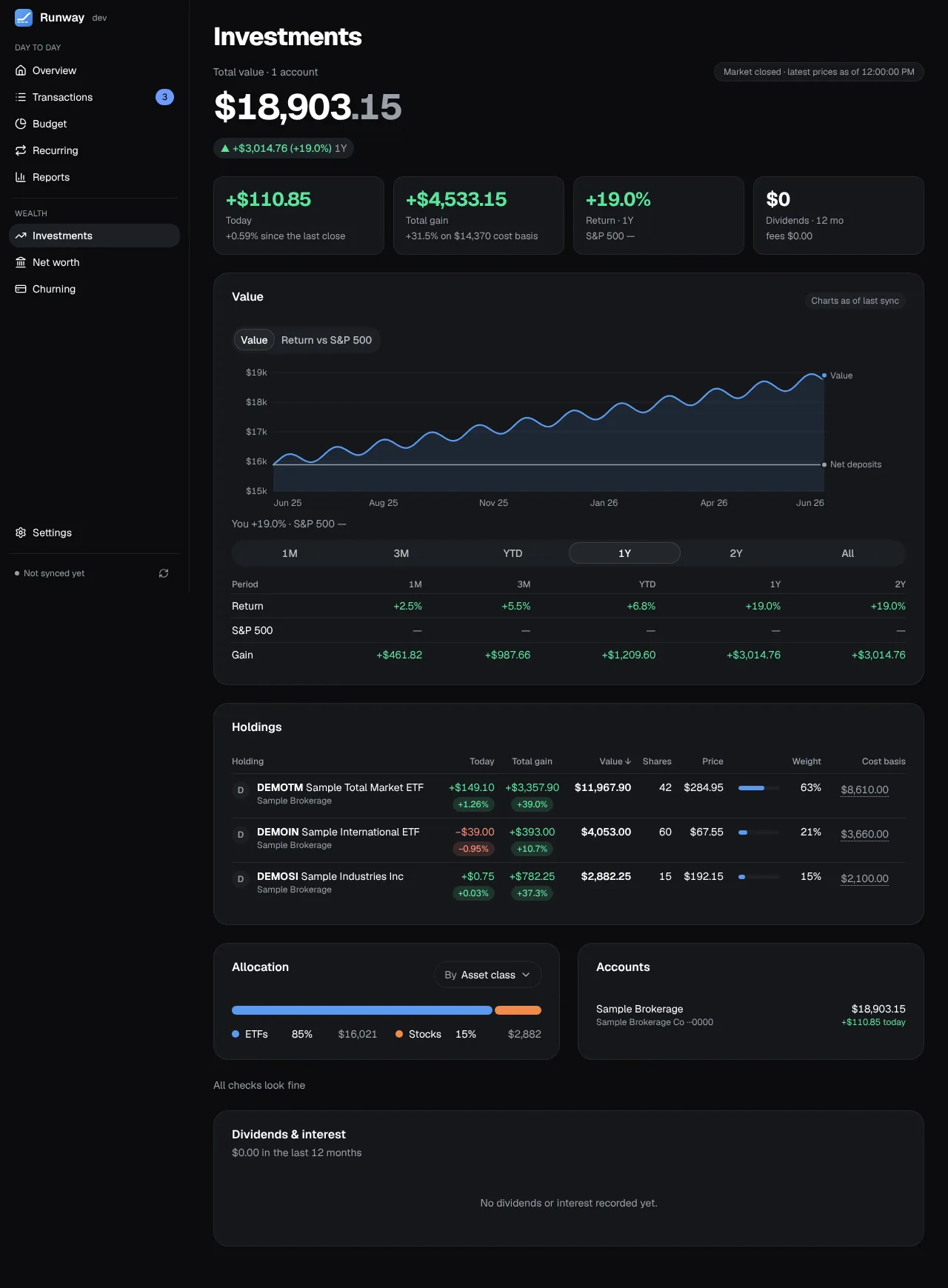Click the Runway logo icon
Image resolution: width=948 pixels, height=1288 pixels.
click(24, 18)
